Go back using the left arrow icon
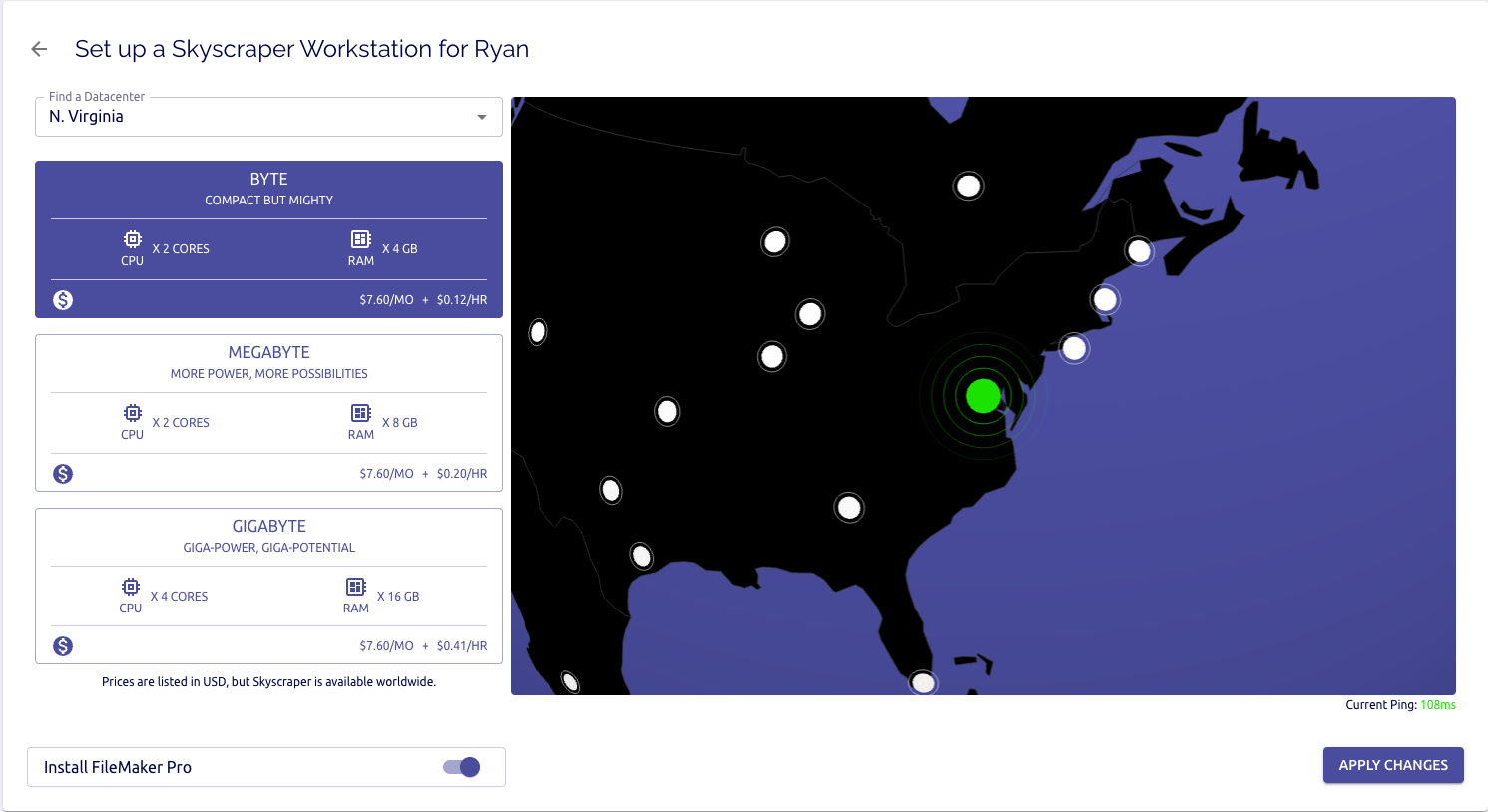Viewport: 1488px width, 812px height. [40, 49]
